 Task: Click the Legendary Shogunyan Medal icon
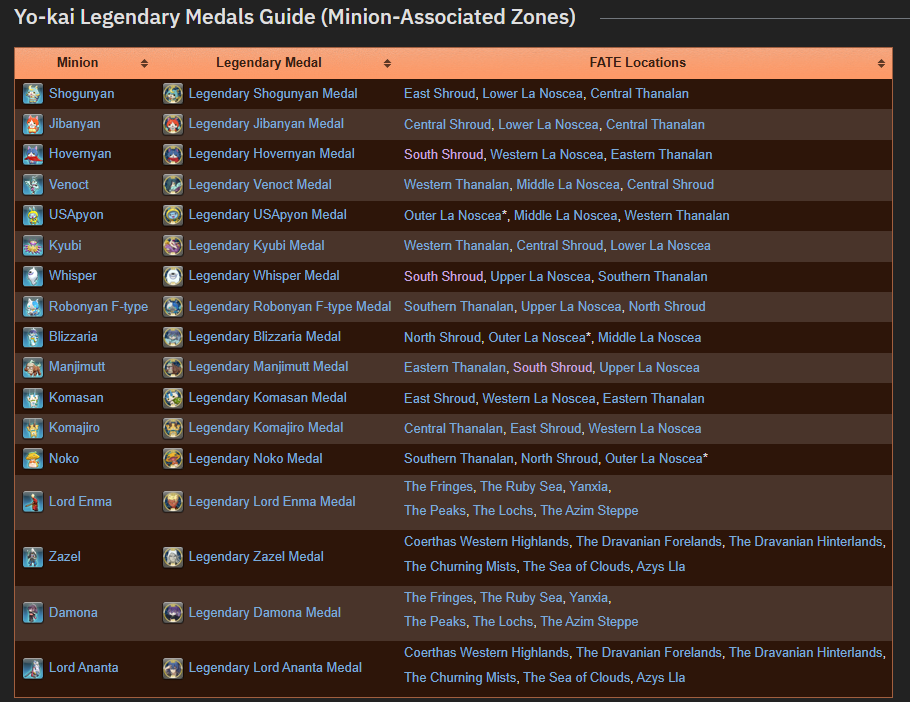point(173,93)
